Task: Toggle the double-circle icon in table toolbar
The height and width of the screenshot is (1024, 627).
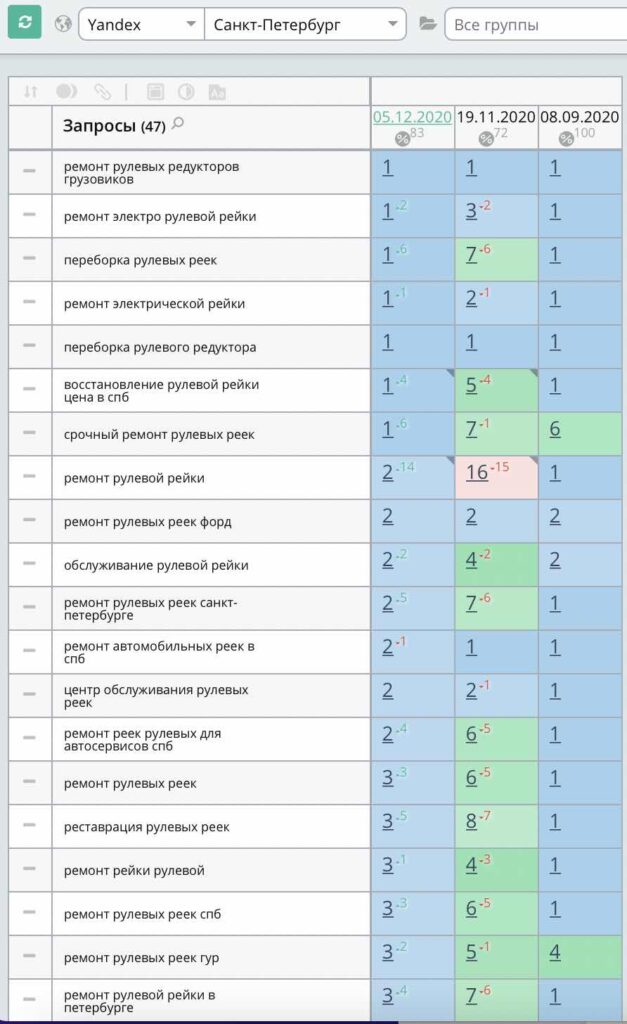Action: pyautogui.click(x=67, y=91)
